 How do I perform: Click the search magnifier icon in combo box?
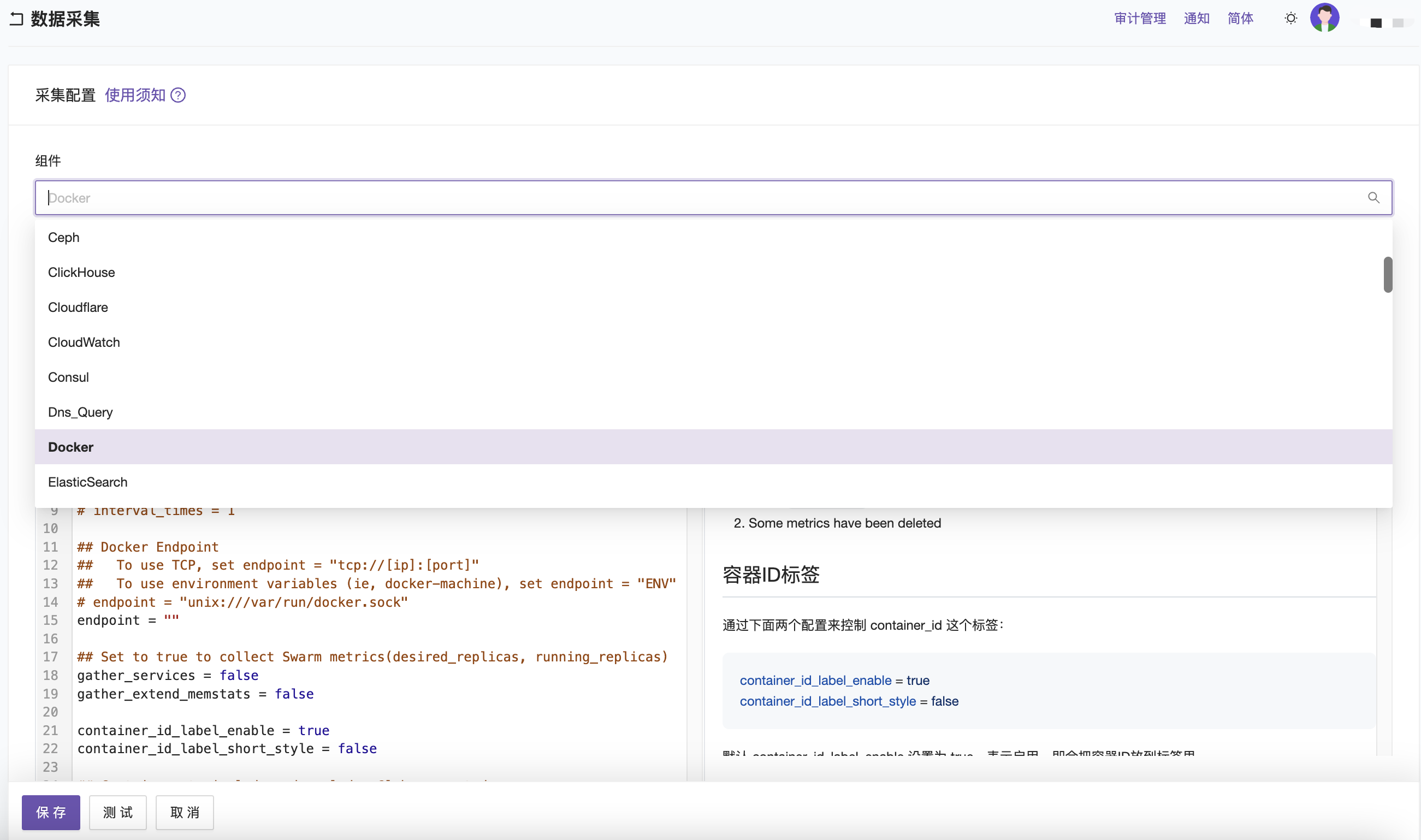(x=1373, y=198)
